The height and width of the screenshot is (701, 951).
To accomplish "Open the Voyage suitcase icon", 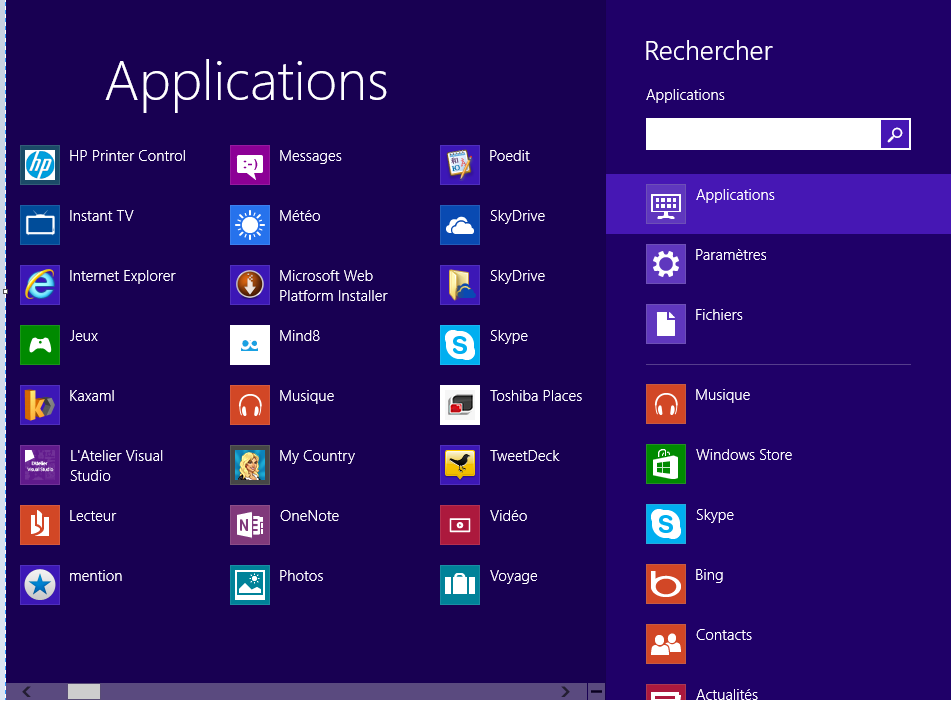I will click(460, 585).
